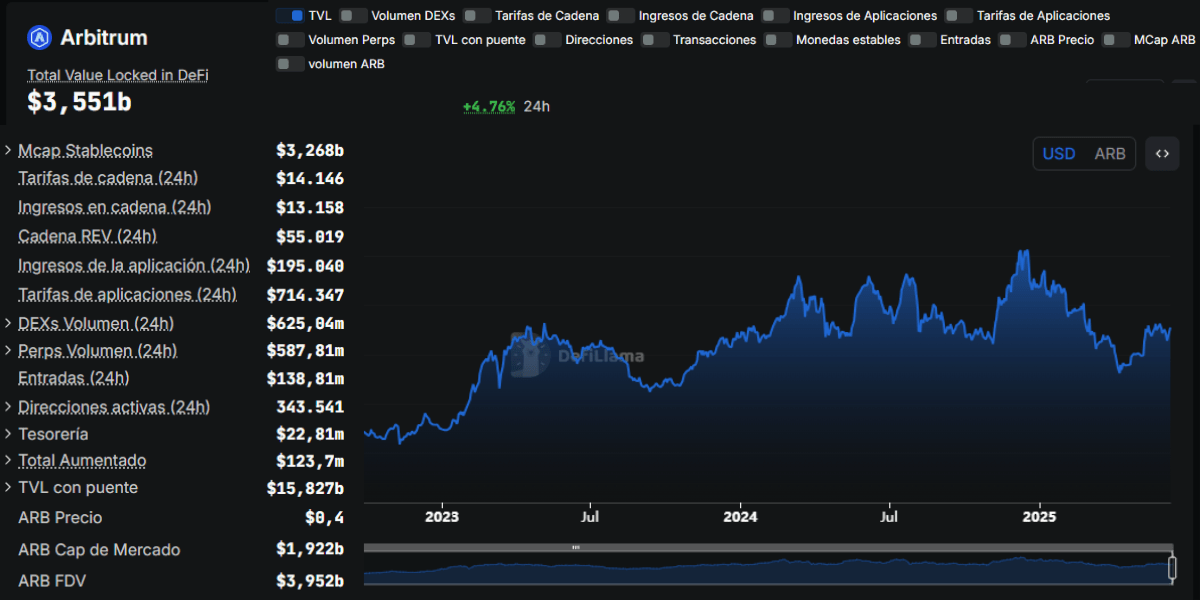Viewport: 1200px width, 600px height.
Task: Click the $625,04m DEX volume value
Action: (x=305, y=324)
